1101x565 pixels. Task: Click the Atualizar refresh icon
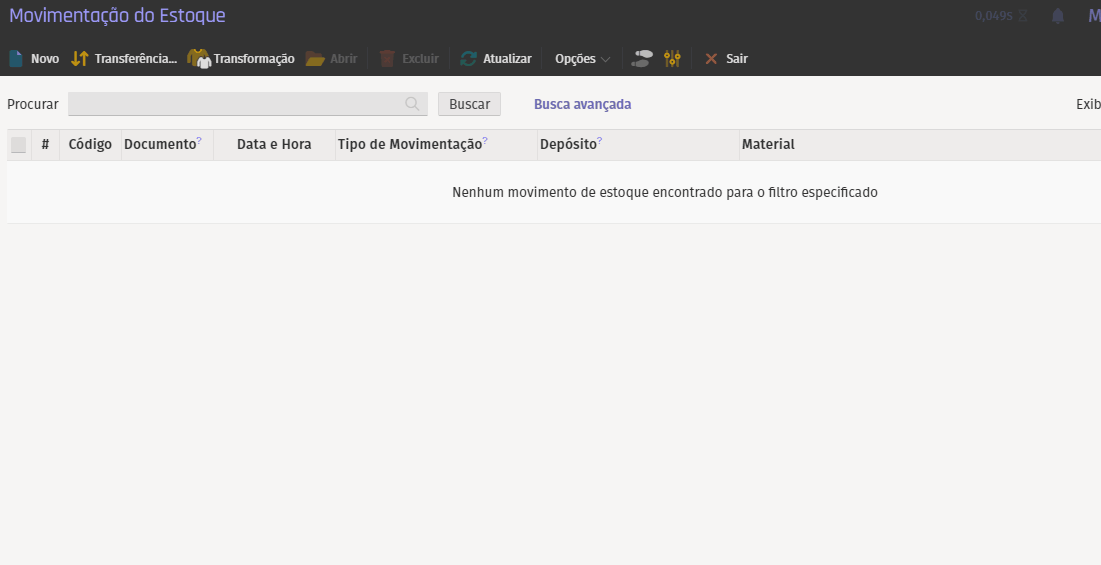[x=468, y=59]
